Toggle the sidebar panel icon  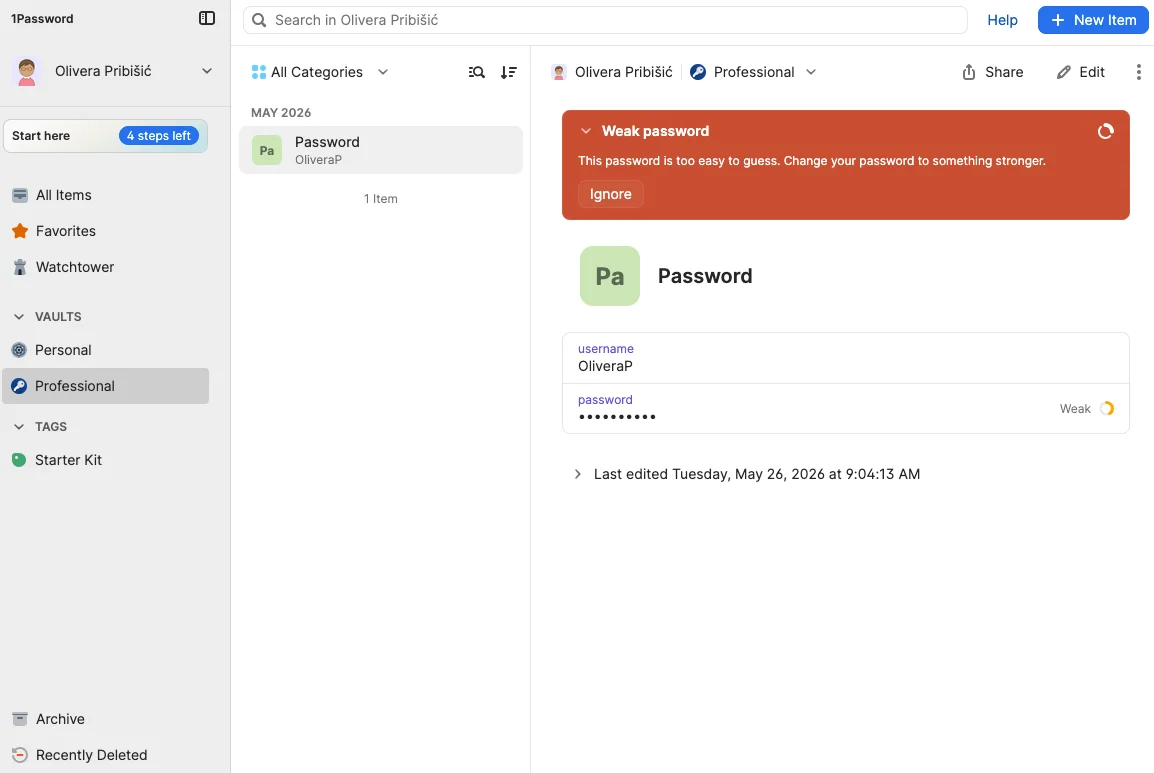click(x=207, y=18)
